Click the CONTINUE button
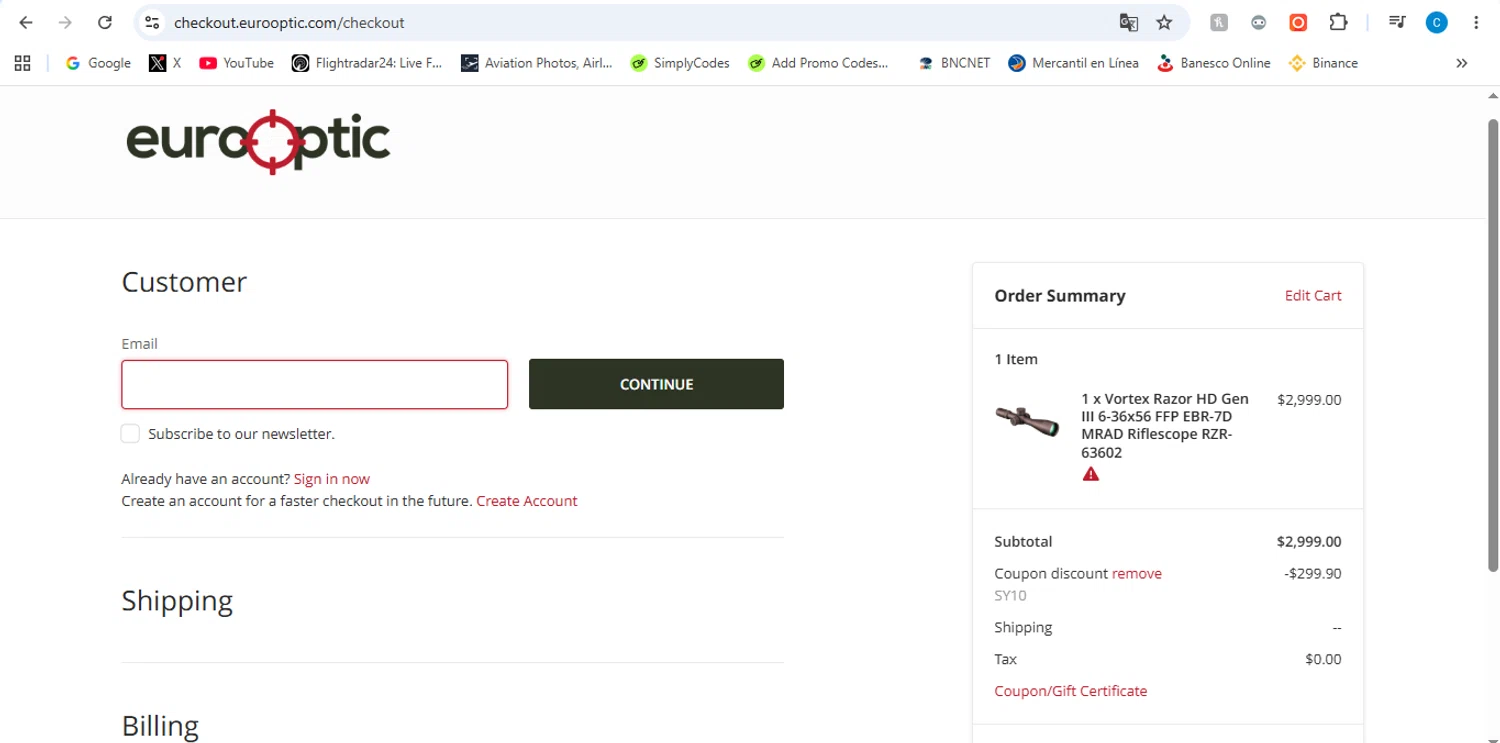The image size is (1500, 743). (x=656, y=384)
